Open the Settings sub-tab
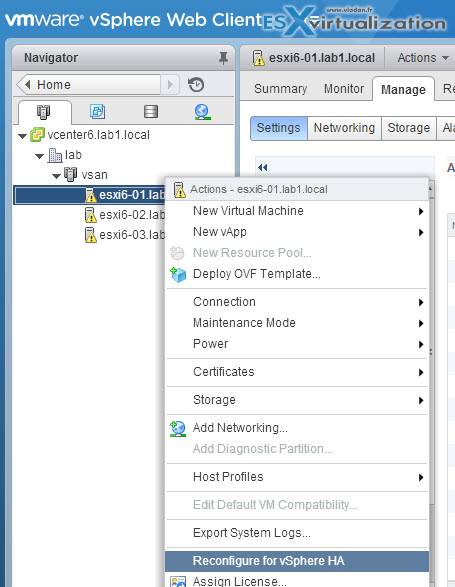 coord(279,128)
